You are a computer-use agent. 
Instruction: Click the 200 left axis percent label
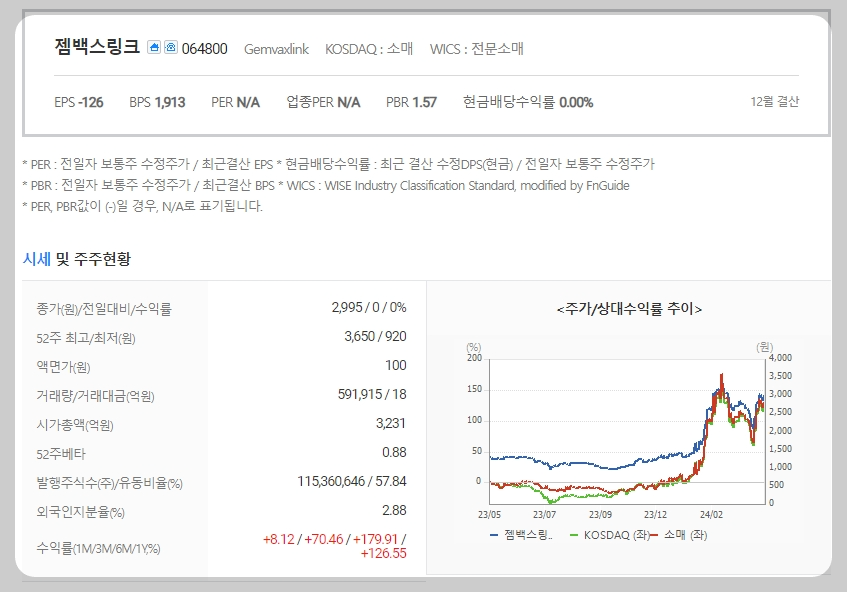(x=475, y=358)
